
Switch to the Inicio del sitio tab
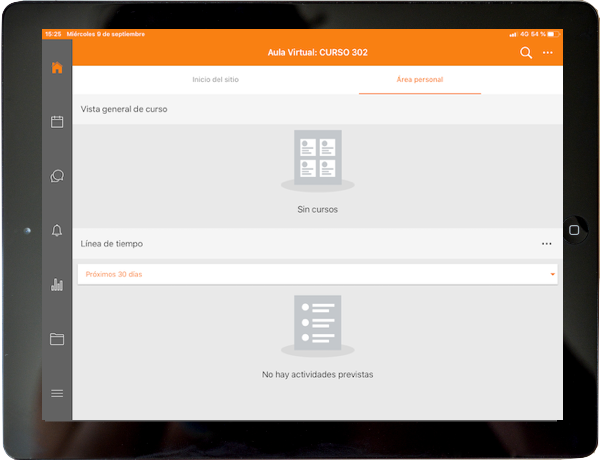coord(215,79)
